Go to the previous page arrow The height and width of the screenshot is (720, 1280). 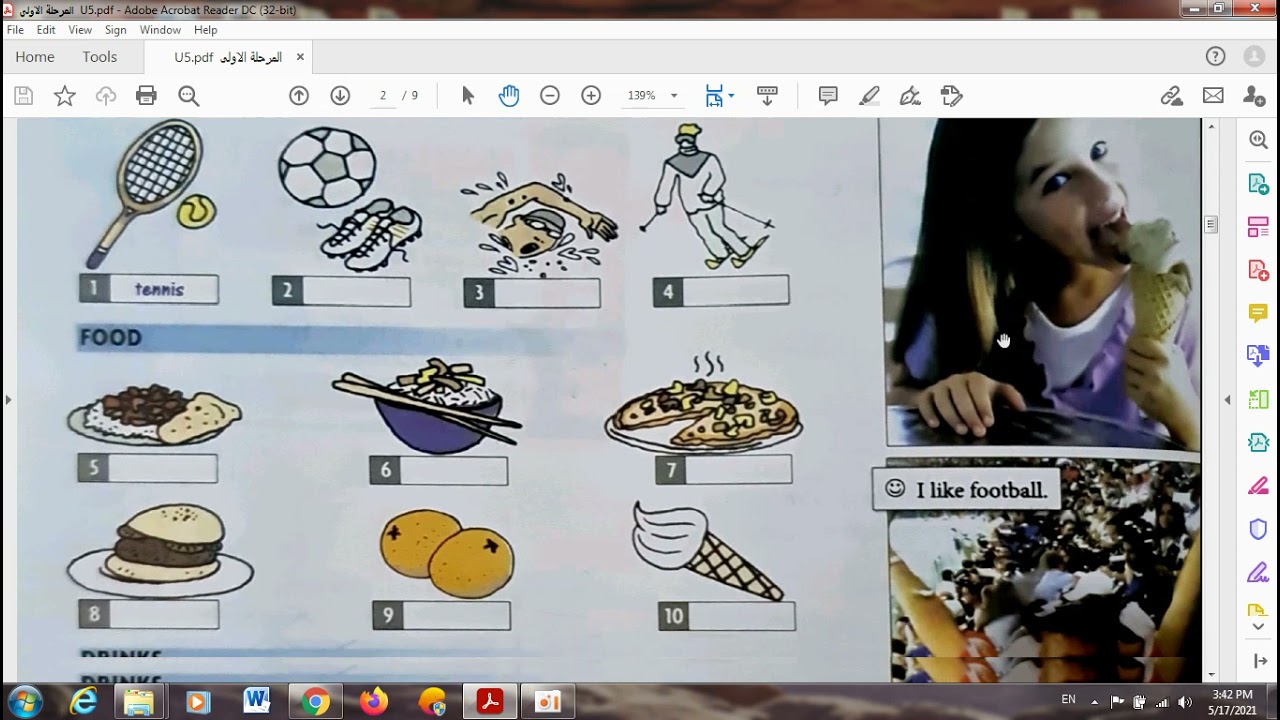tap(299, 96)
